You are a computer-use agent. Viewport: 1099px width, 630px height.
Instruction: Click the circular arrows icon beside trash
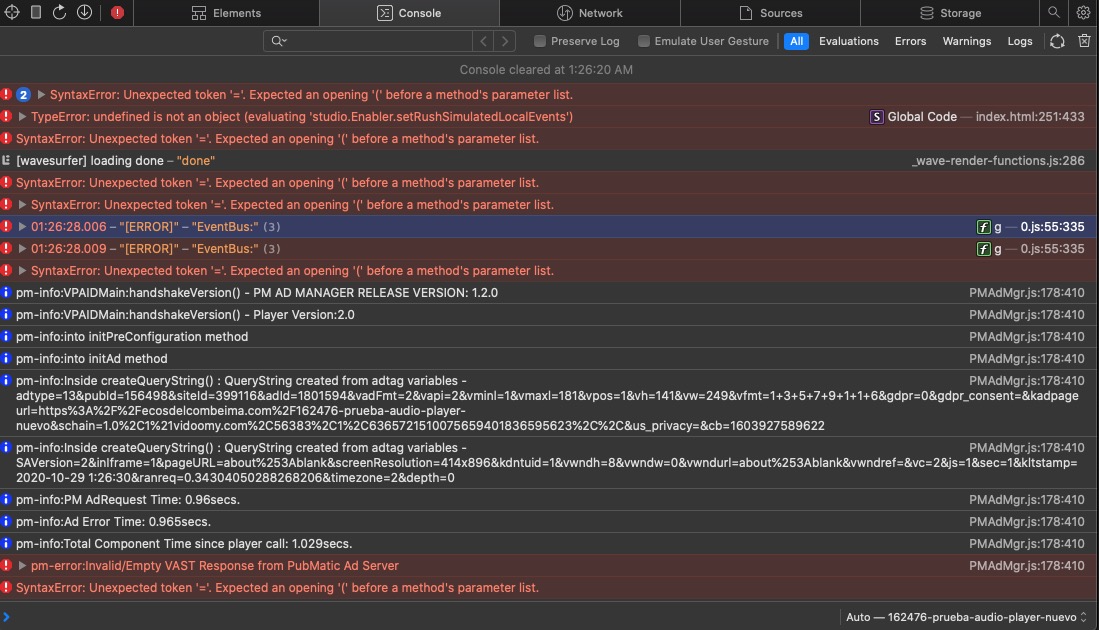[x=1057, y=41]
